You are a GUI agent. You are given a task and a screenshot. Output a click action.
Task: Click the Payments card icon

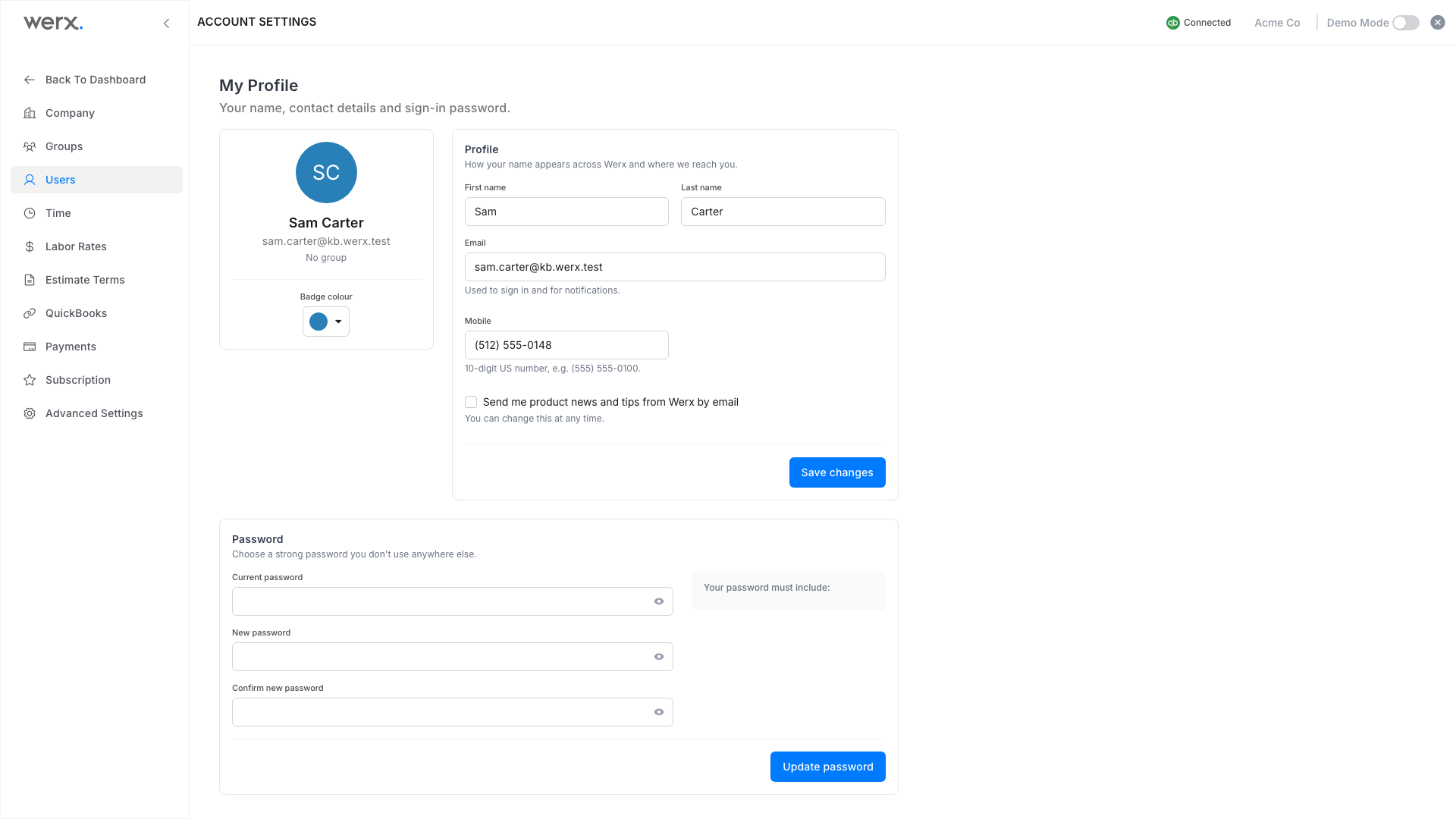(x=30, y=347)
